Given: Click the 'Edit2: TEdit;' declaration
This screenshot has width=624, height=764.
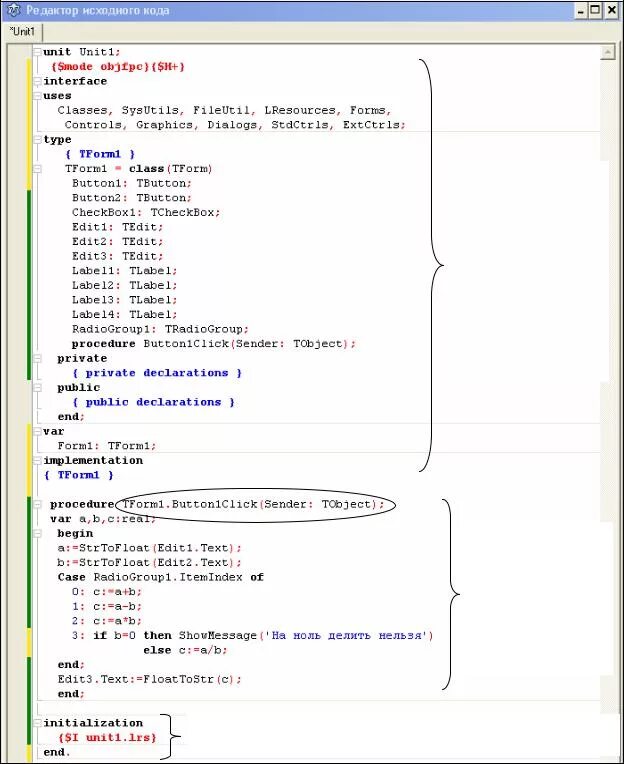Looking at the screenshot, I should click(117, 242).
